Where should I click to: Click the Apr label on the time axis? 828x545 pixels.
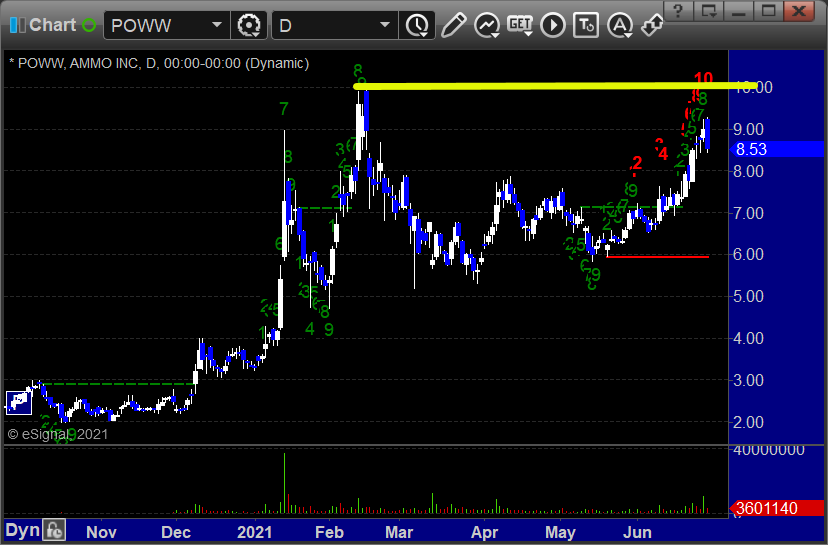coord(484,532)
